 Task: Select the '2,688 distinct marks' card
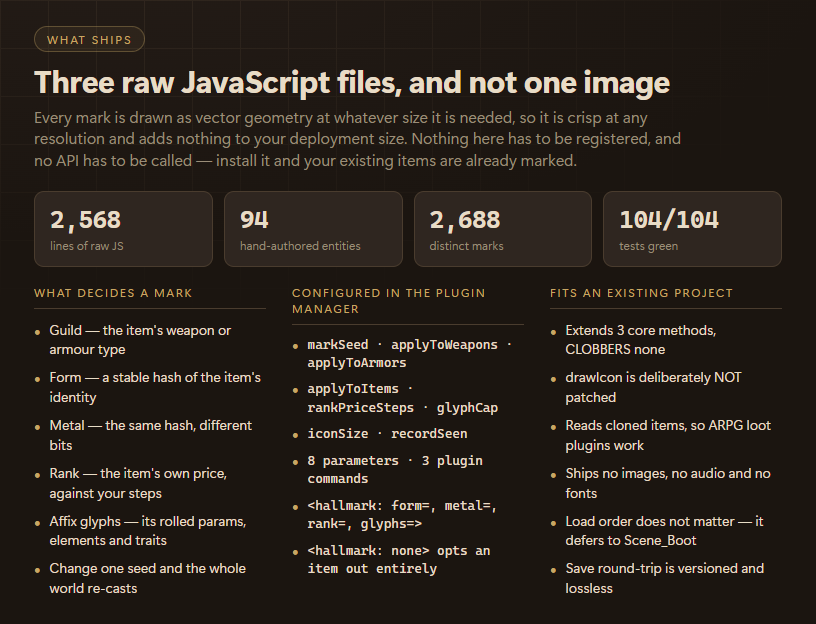point(503,229)
